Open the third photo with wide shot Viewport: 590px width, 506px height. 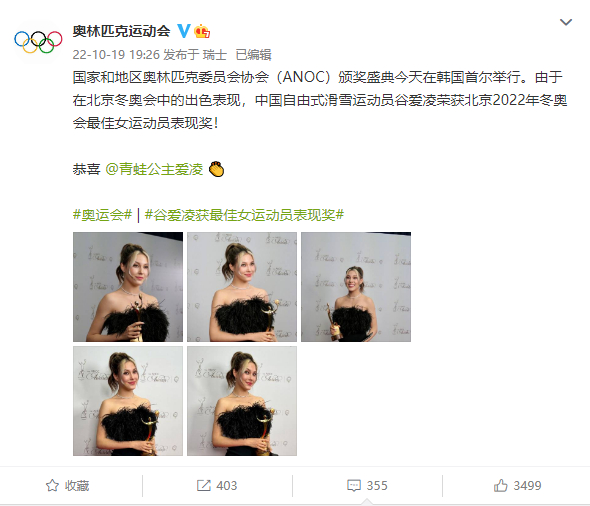pos(356,287)
